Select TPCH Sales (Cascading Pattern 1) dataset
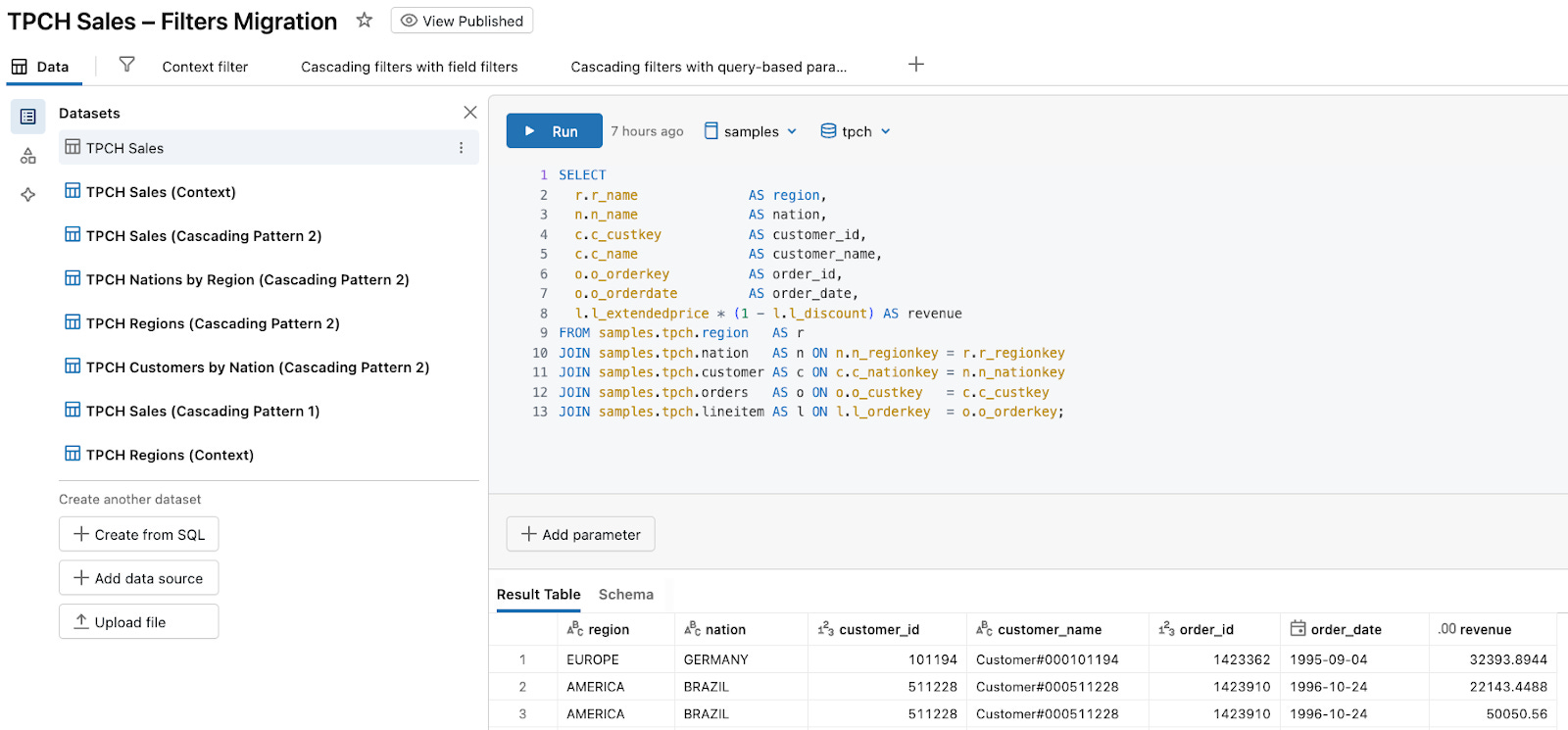Viewport: 1568px width, 730px height. 269,412
